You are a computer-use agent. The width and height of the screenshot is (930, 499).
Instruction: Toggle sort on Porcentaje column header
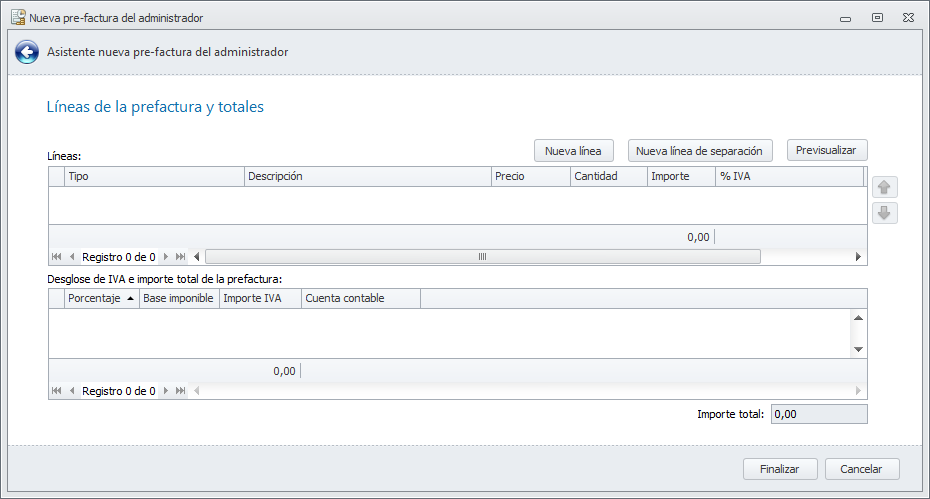tap(102, 298)
